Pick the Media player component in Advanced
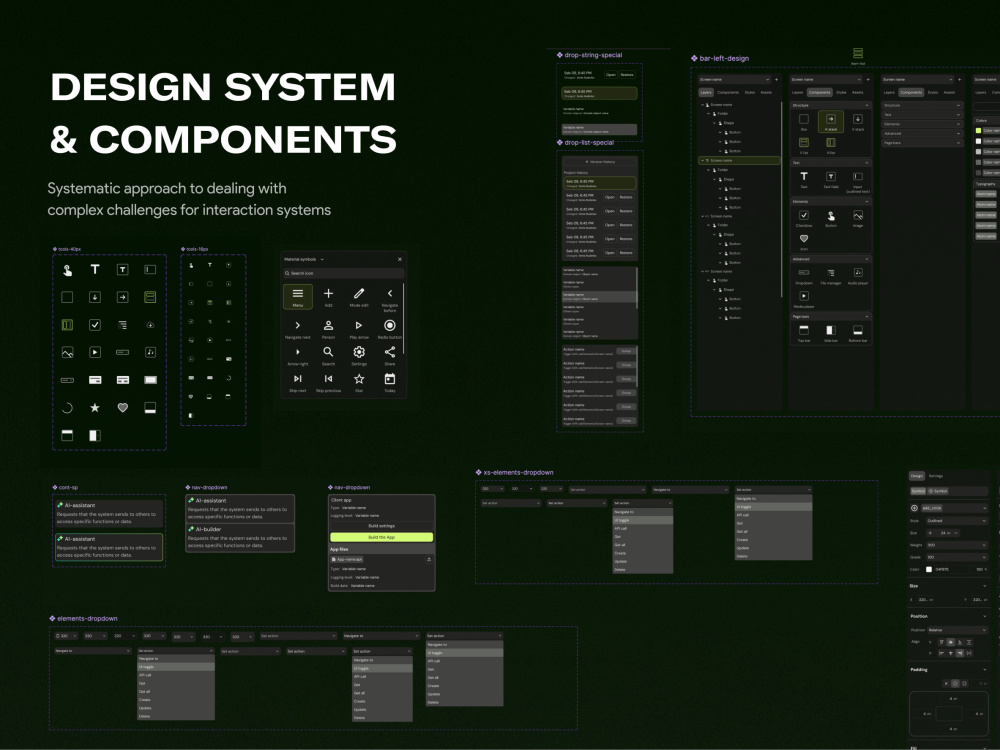Image resolution: width=1000 pixels, height=750 pixels. coord(804,299)
